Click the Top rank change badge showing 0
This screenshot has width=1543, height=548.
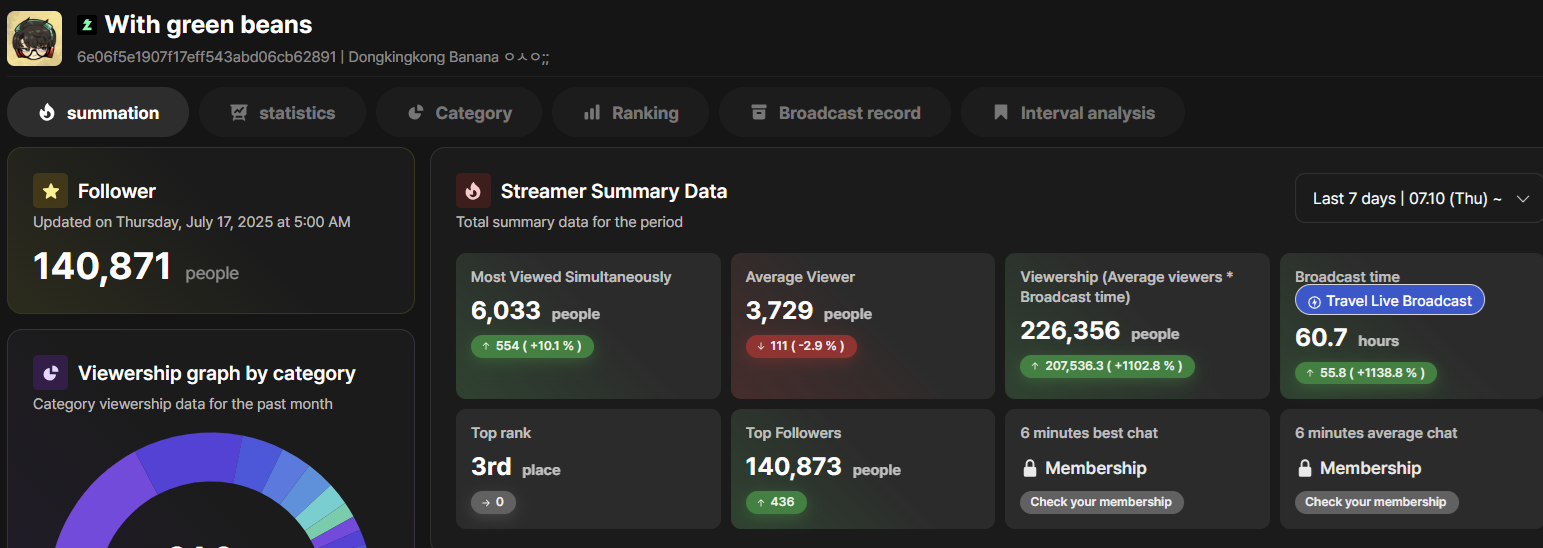coord(493,502)
